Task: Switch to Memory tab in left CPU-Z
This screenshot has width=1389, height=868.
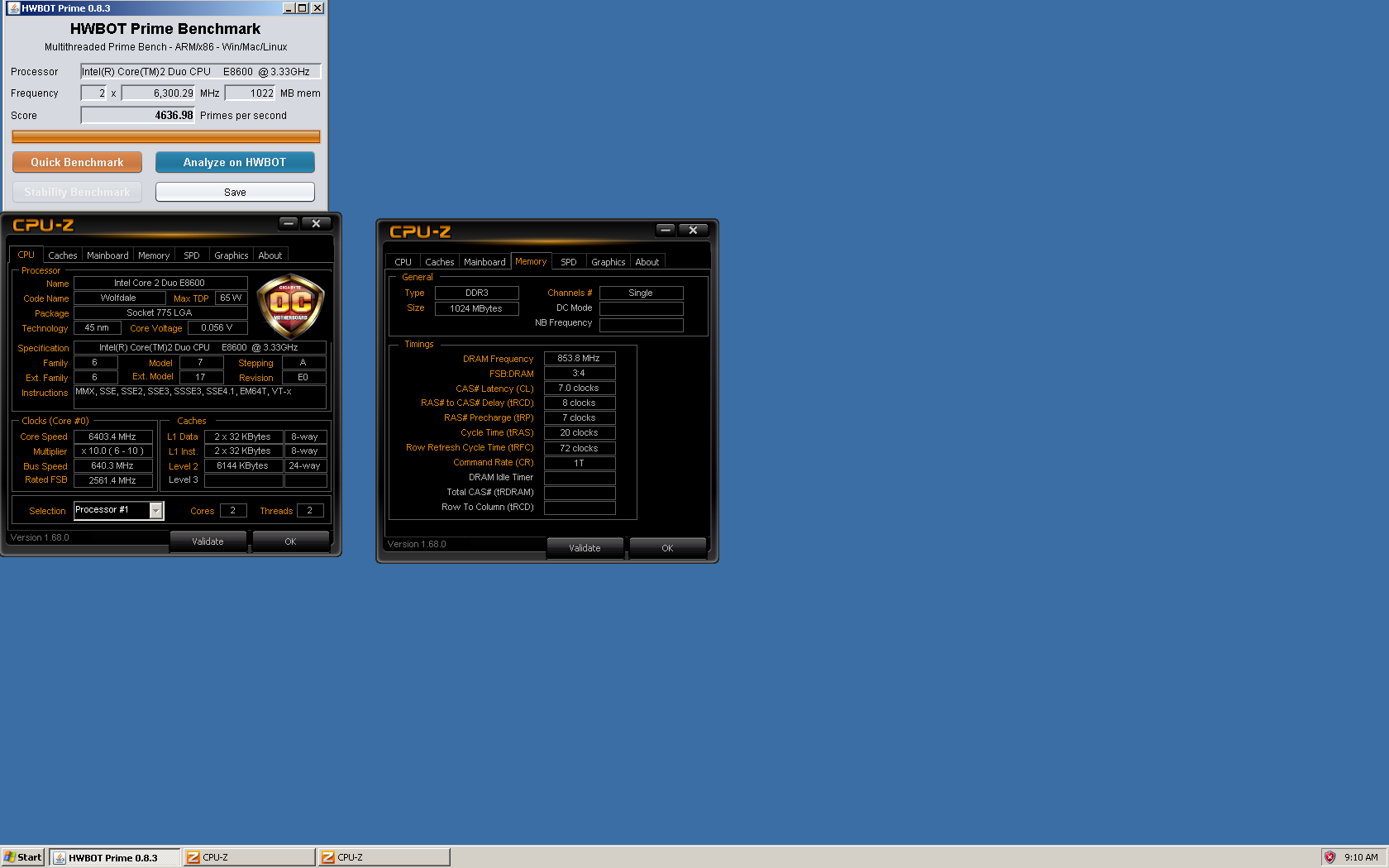Action: (x=154, y=255)
